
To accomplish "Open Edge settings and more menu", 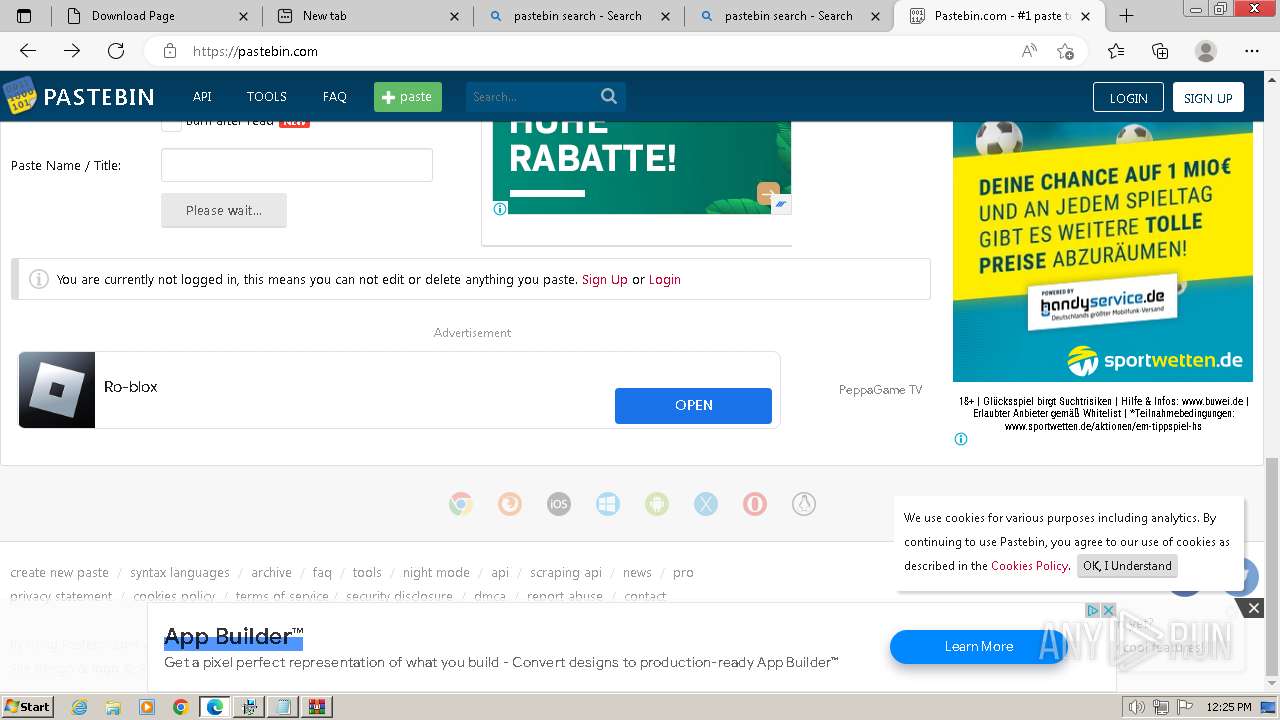I will point(1252,51).
